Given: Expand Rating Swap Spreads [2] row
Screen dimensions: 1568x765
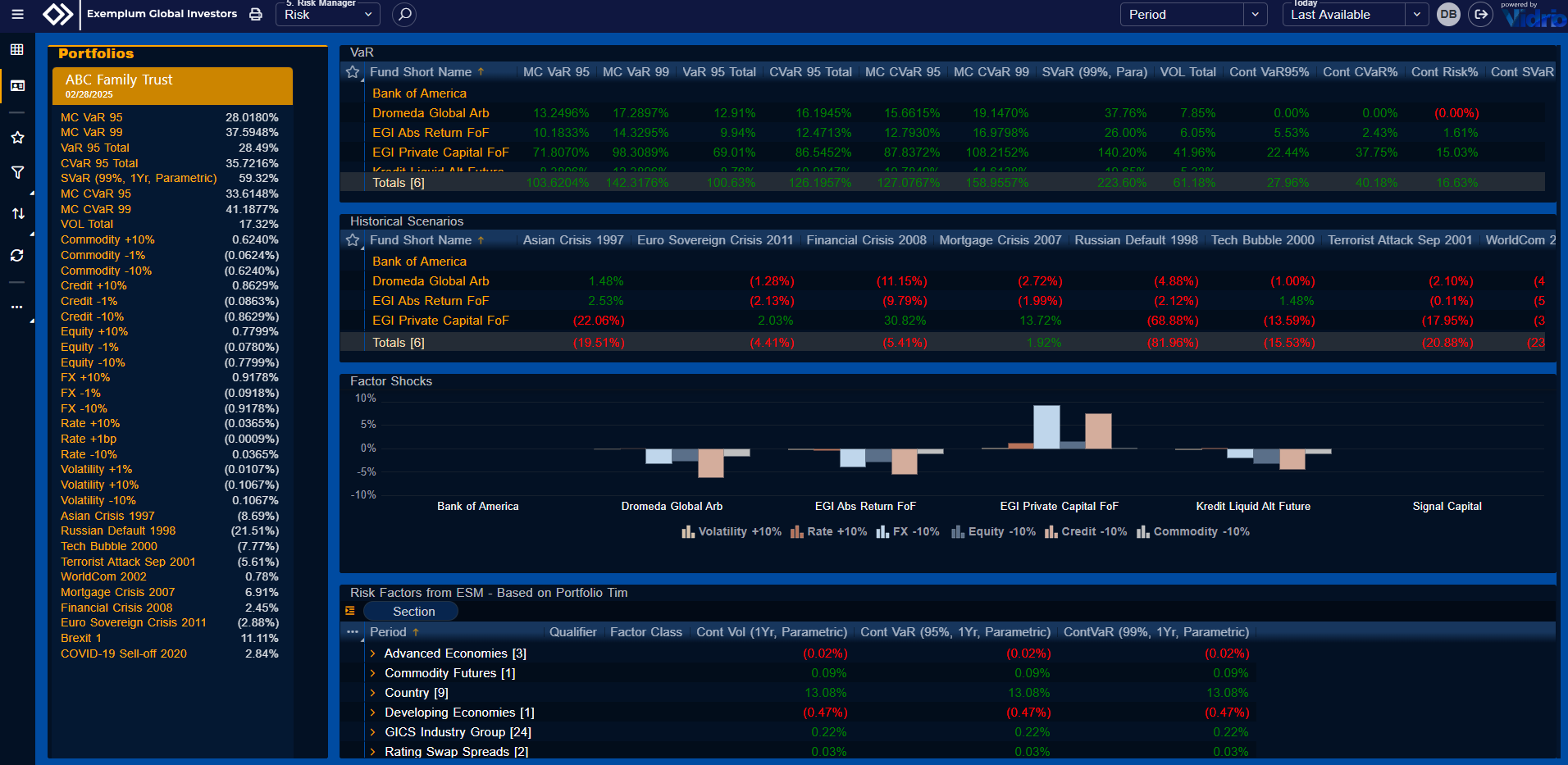Looking at the screenshot, I should point(373,752).
